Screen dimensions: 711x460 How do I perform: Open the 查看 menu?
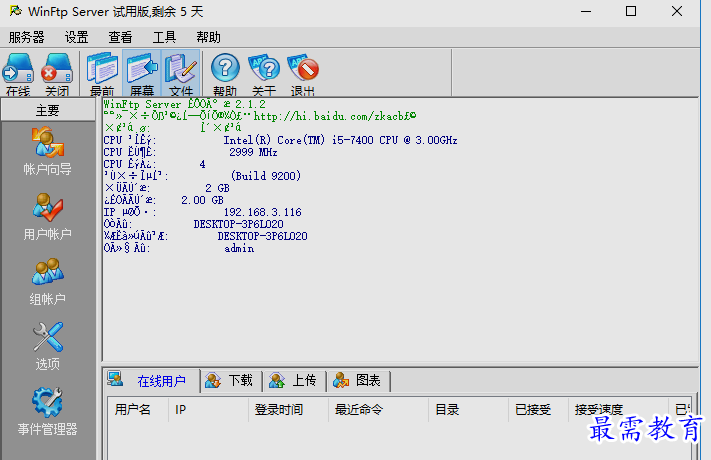point(120,37)
